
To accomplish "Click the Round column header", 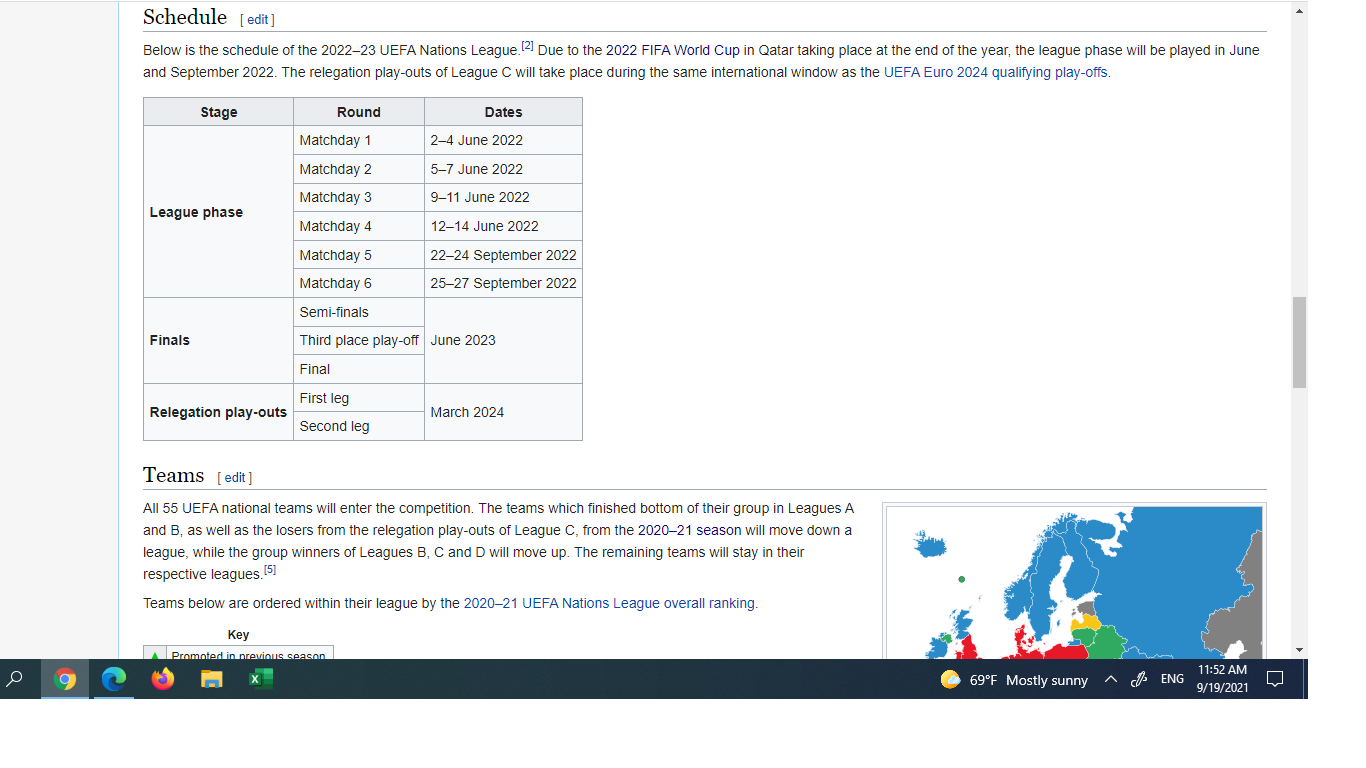I will (359, 112).
